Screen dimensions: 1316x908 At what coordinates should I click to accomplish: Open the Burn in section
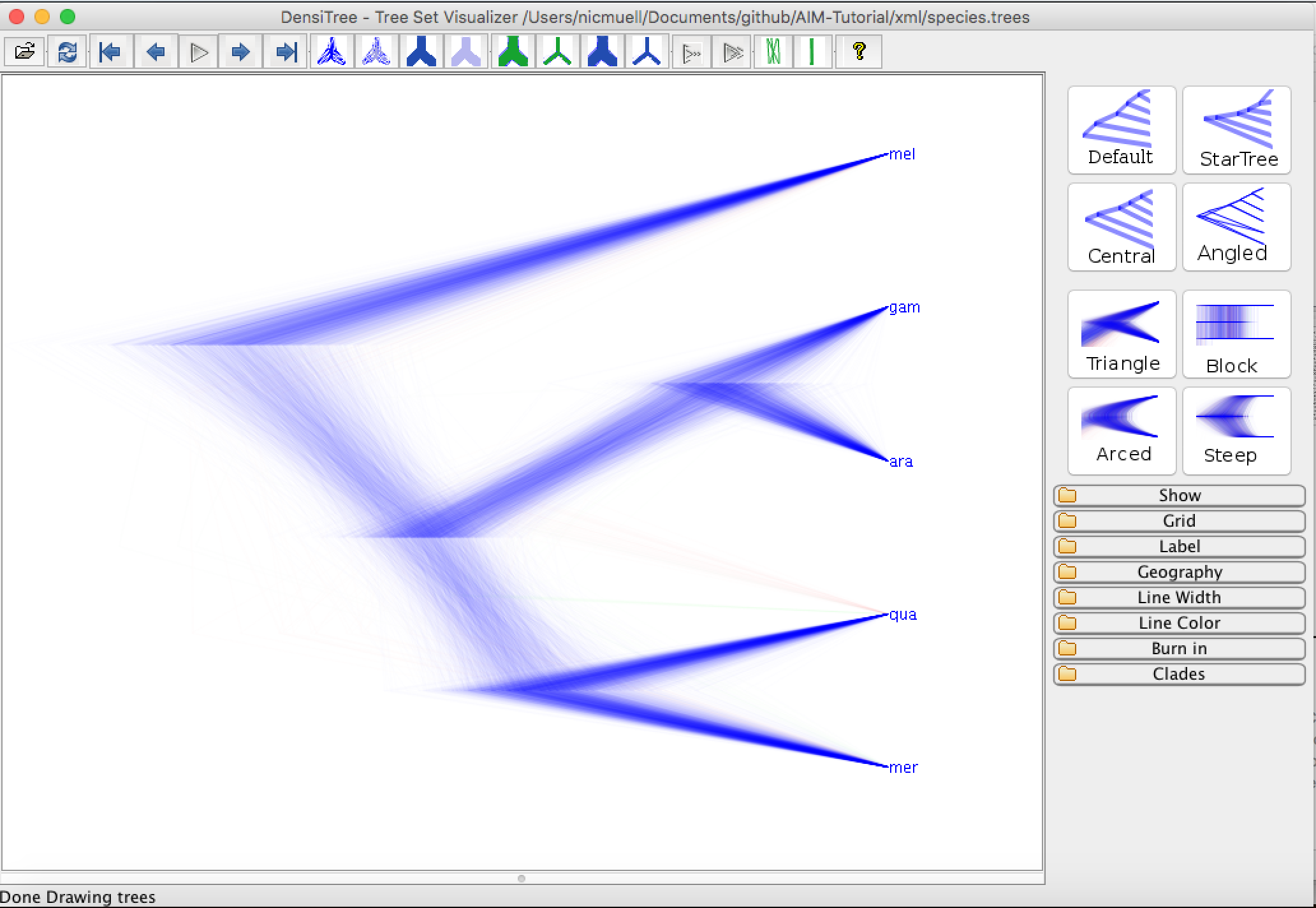(1179, 648)
